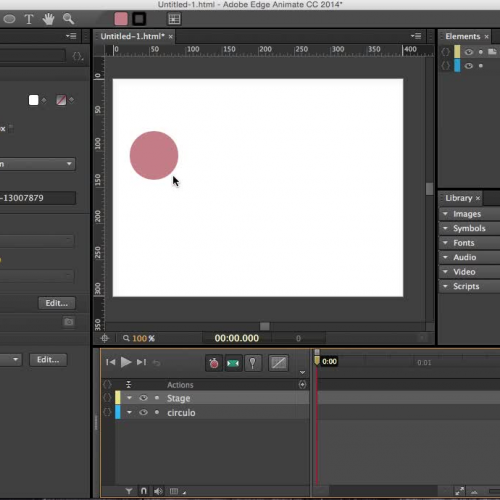Open the pink background color swatch
The width and height of the screenshot is (500, 500).
pos(121,19)
